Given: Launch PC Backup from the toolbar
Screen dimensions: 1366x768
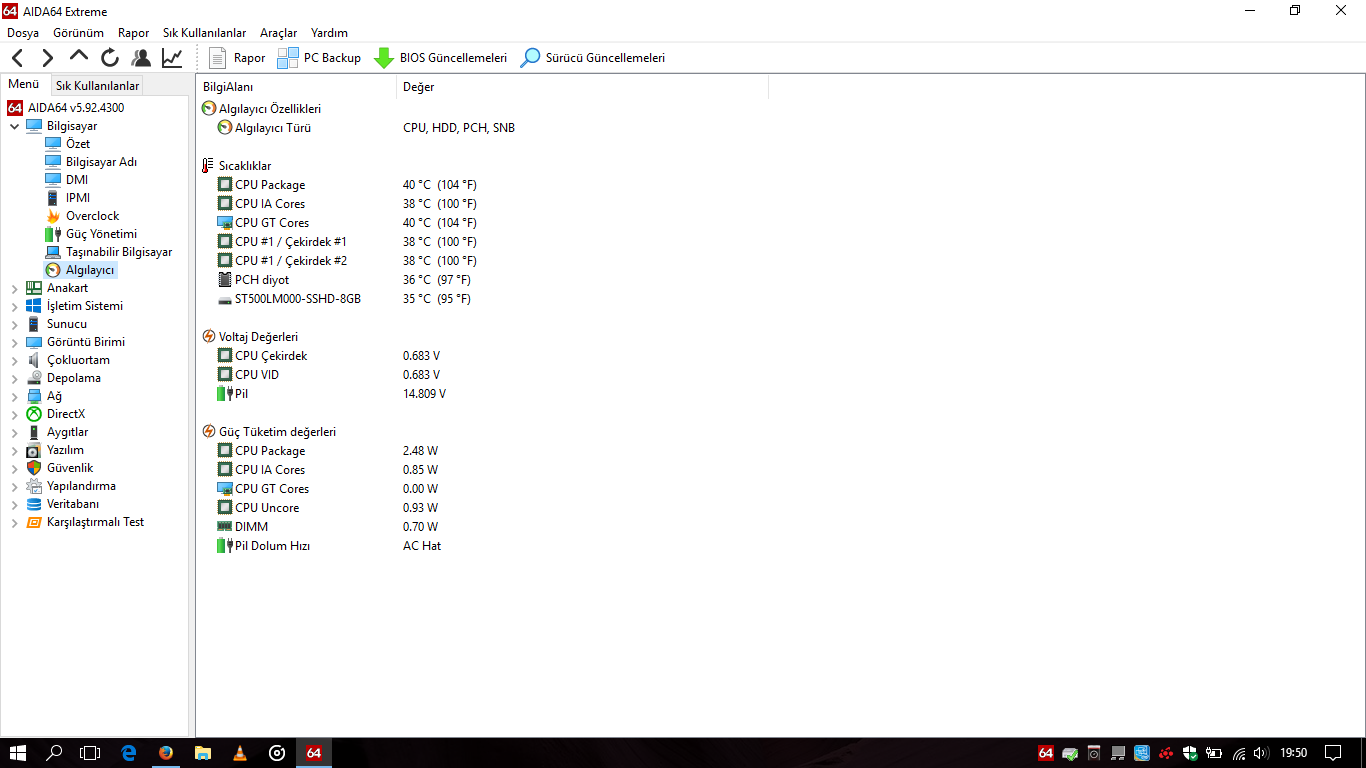Looking at the screenshot, I should 319,58.
